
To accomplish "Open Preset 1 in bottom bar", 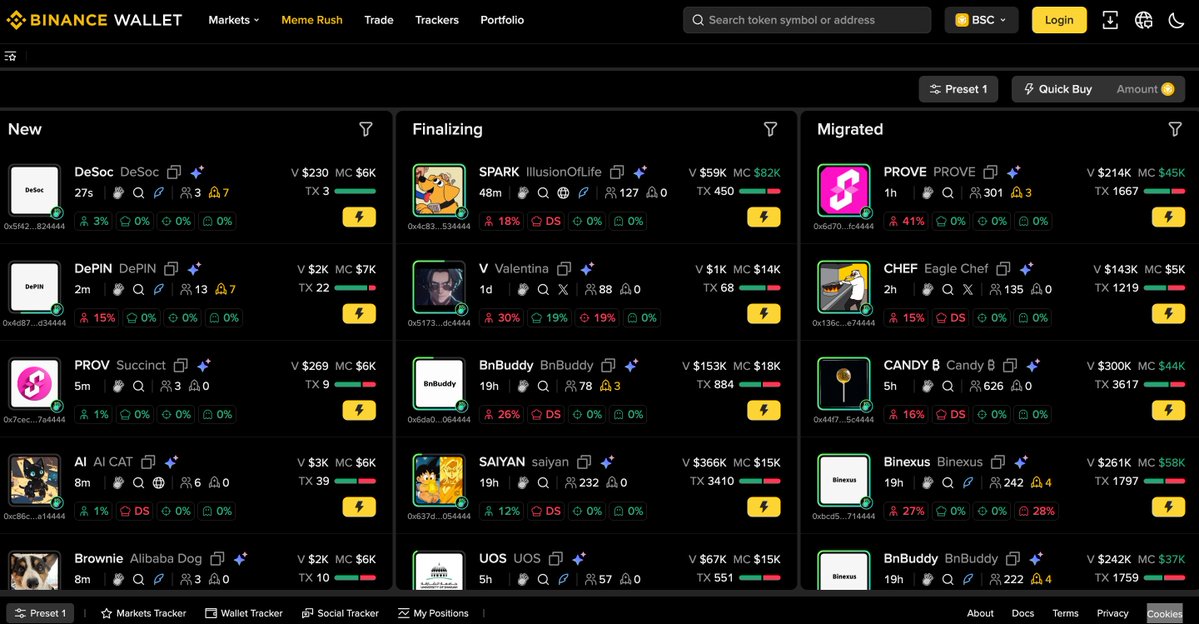I will click(41, 613).
